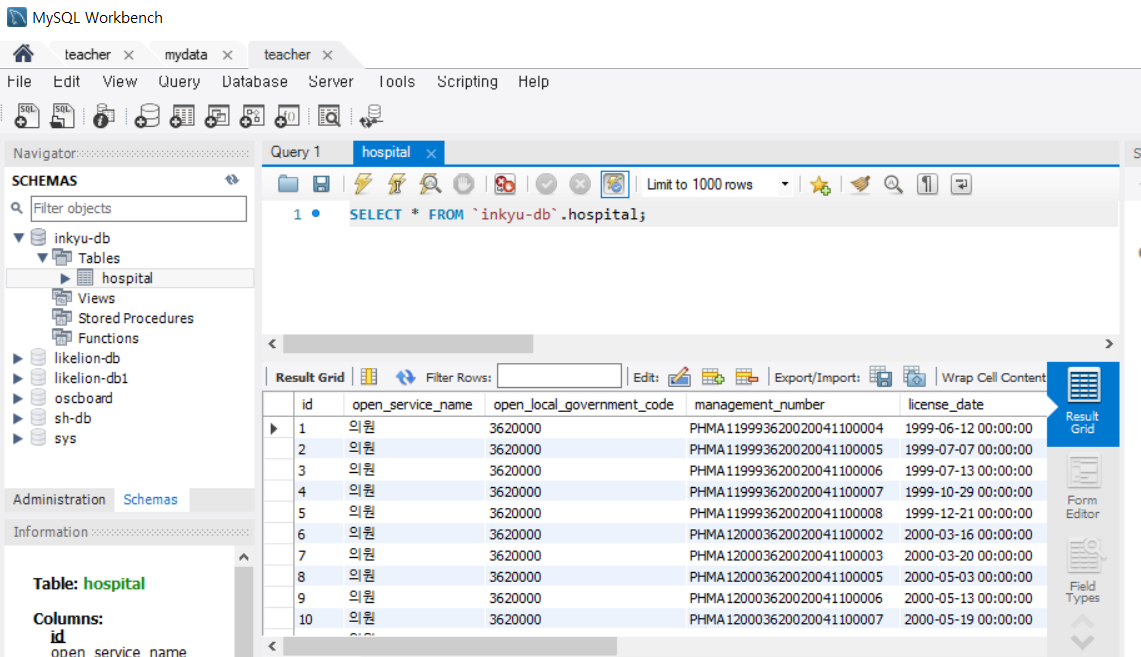The image size is (1141, 657).
Task: Toggle invisible characters pilcrow icon
Action: [x=927, y=184]
